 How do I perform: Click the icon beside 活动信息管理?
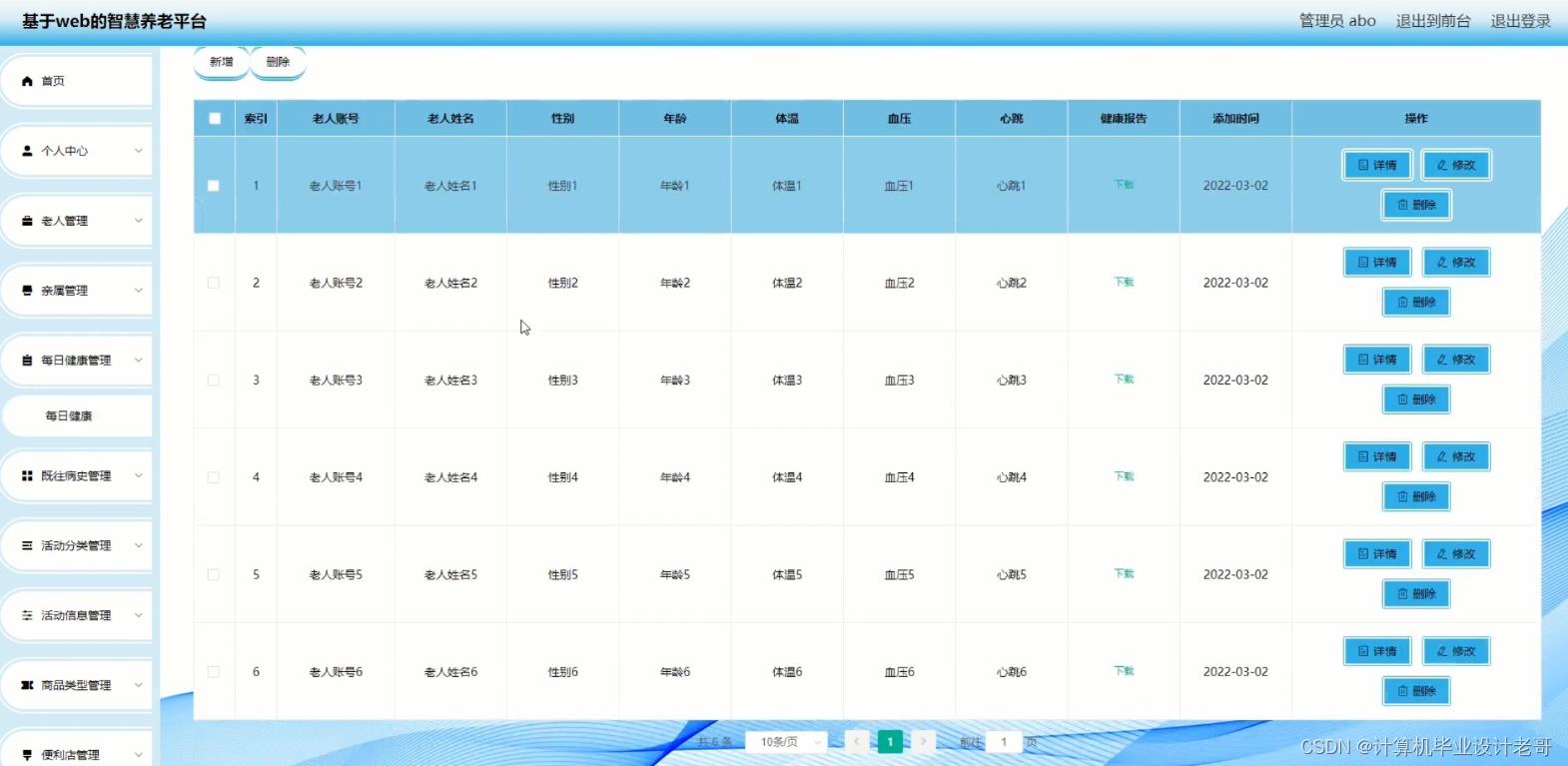click(27, 616)
